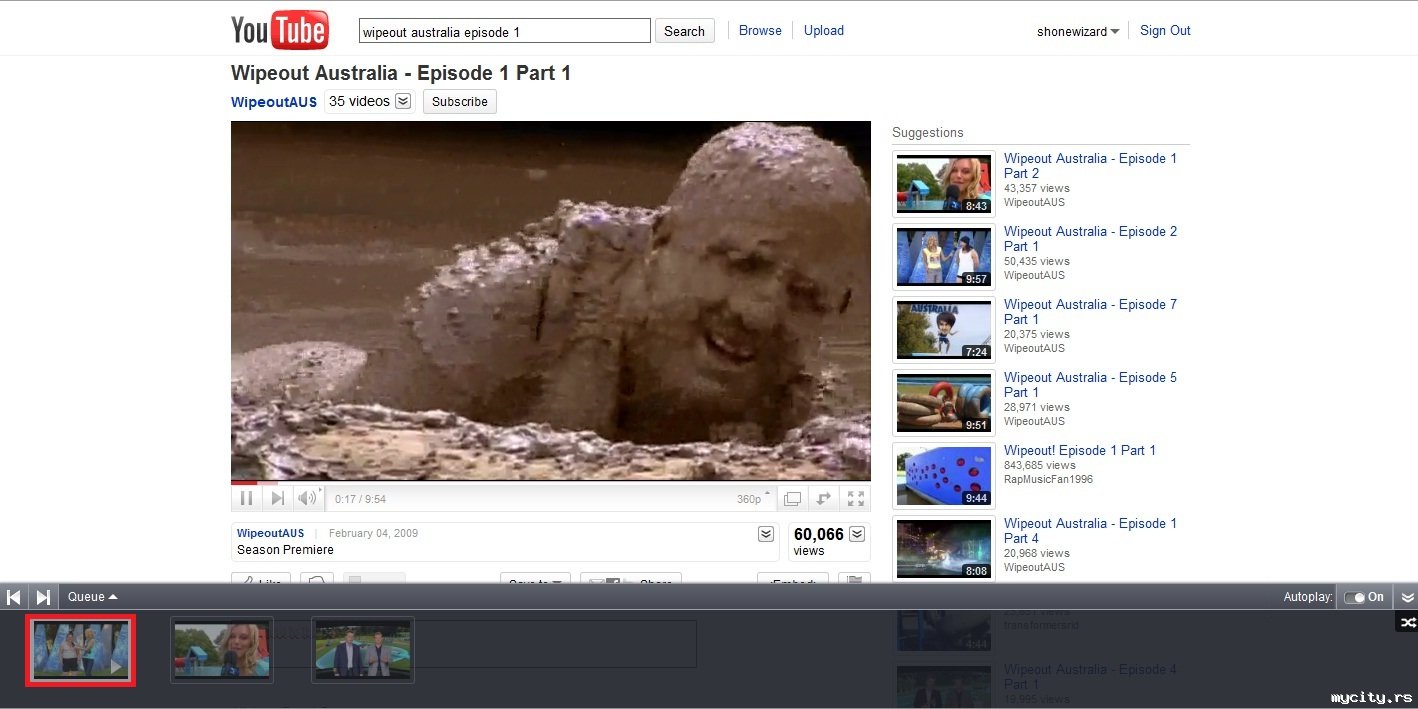
Task: Click the YouTube logo
Action: coord(279,30)
